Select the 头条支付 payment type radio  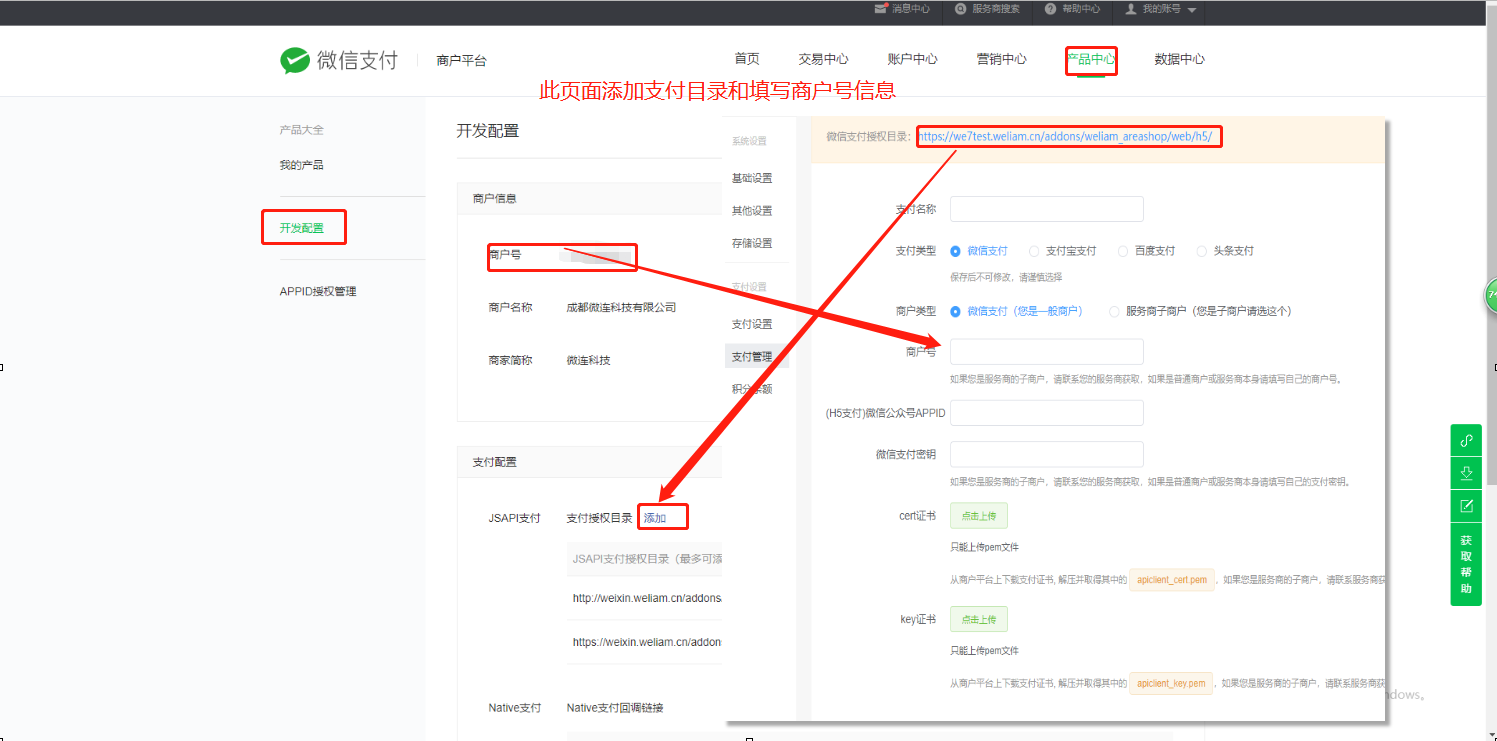click(1201, 251)
